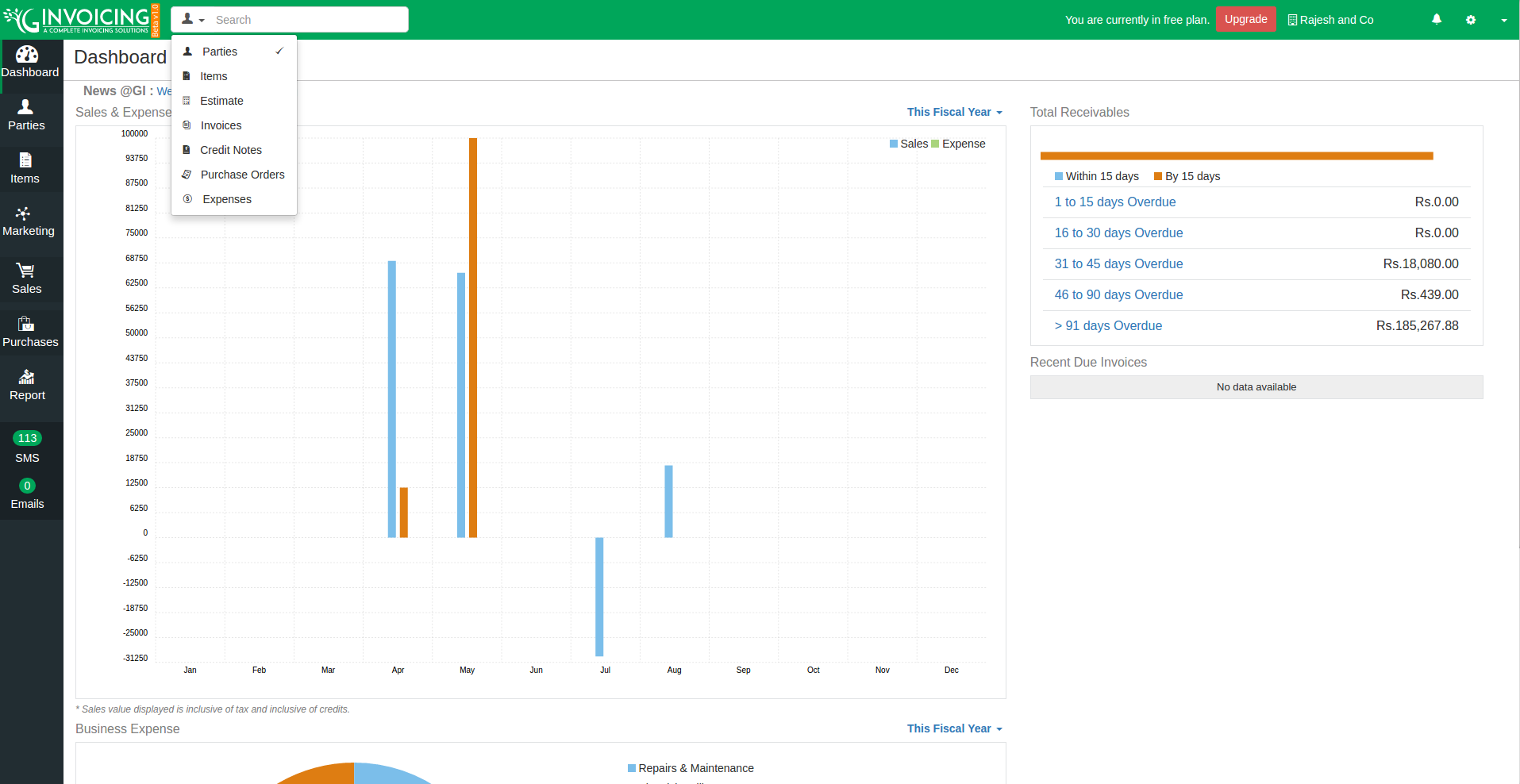Open Business Expense This Fiscal Year dropdown

pos(955,728)
